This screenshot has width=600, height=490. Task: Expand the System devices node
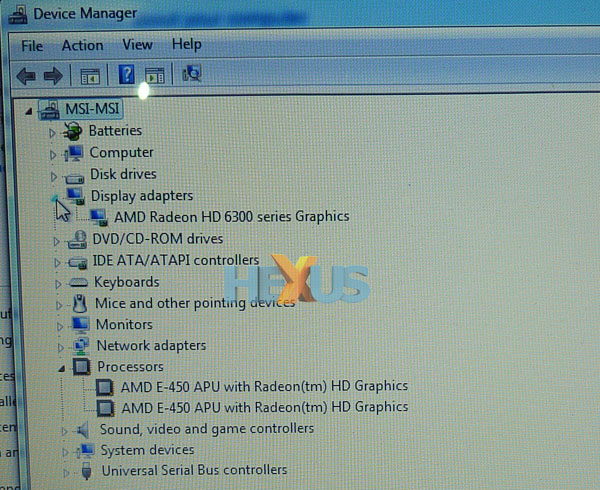tap(65, 453)
